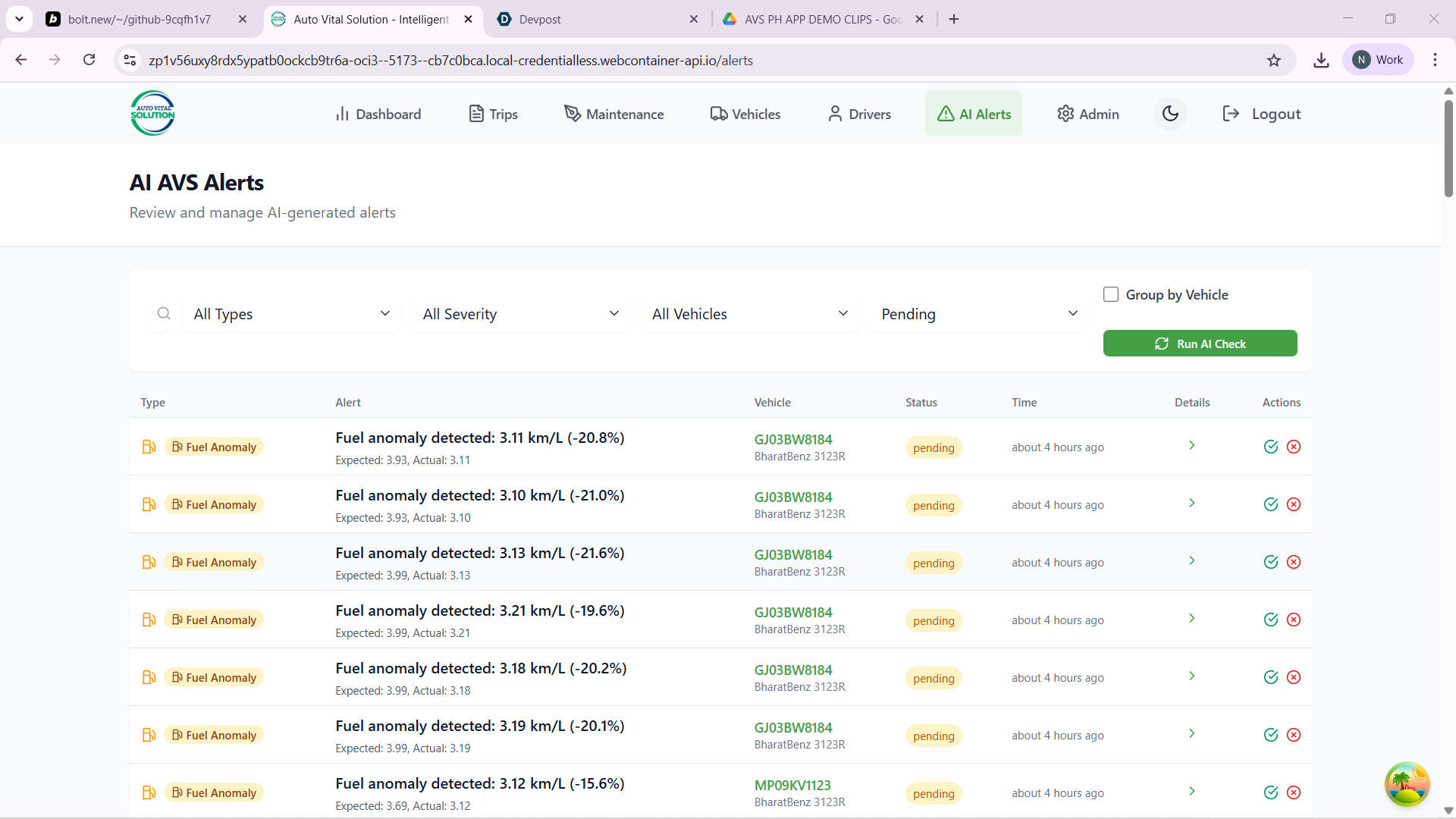Viewport: 1456px width, 819px height.
Task: Bookmark this page with star icon
Action: click(1274, 60)
